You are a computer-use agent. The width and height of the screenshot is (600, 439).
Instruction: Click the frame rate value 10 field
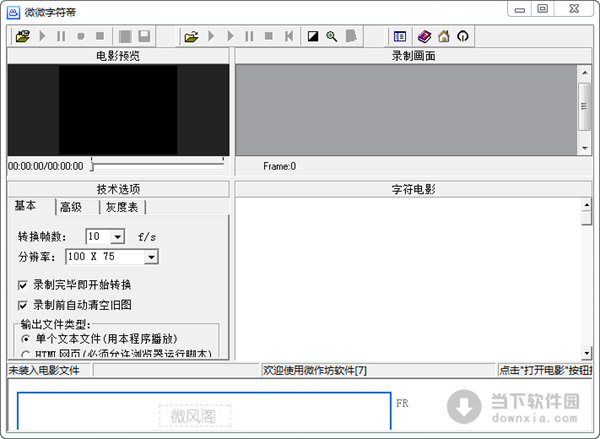click(99, 237)
